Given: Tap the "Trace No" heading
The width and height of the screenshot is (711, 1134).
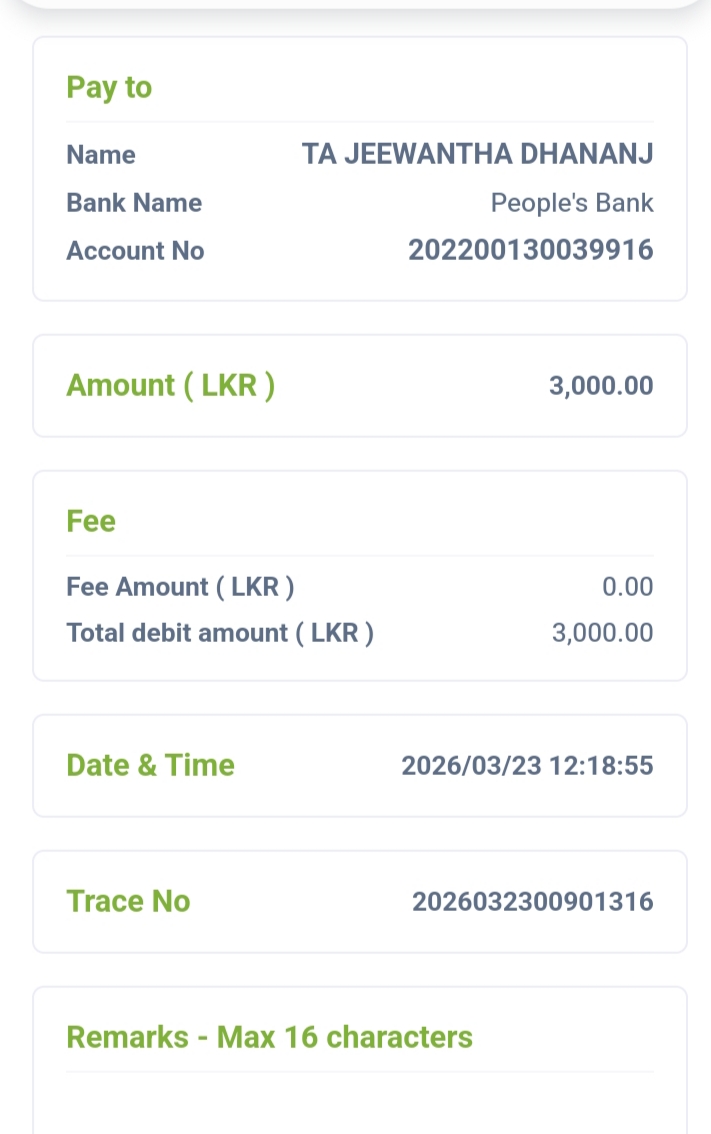Looking at the screenshot, I should pyautogui.click(x=128, y=902).
